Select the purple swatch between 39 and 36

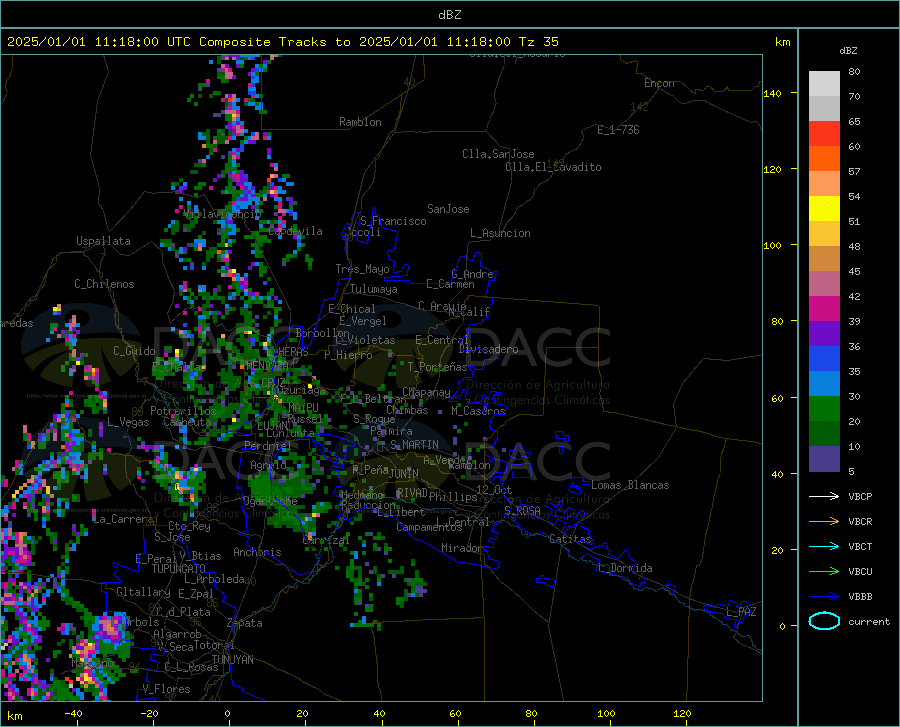(x=824, y=334)
